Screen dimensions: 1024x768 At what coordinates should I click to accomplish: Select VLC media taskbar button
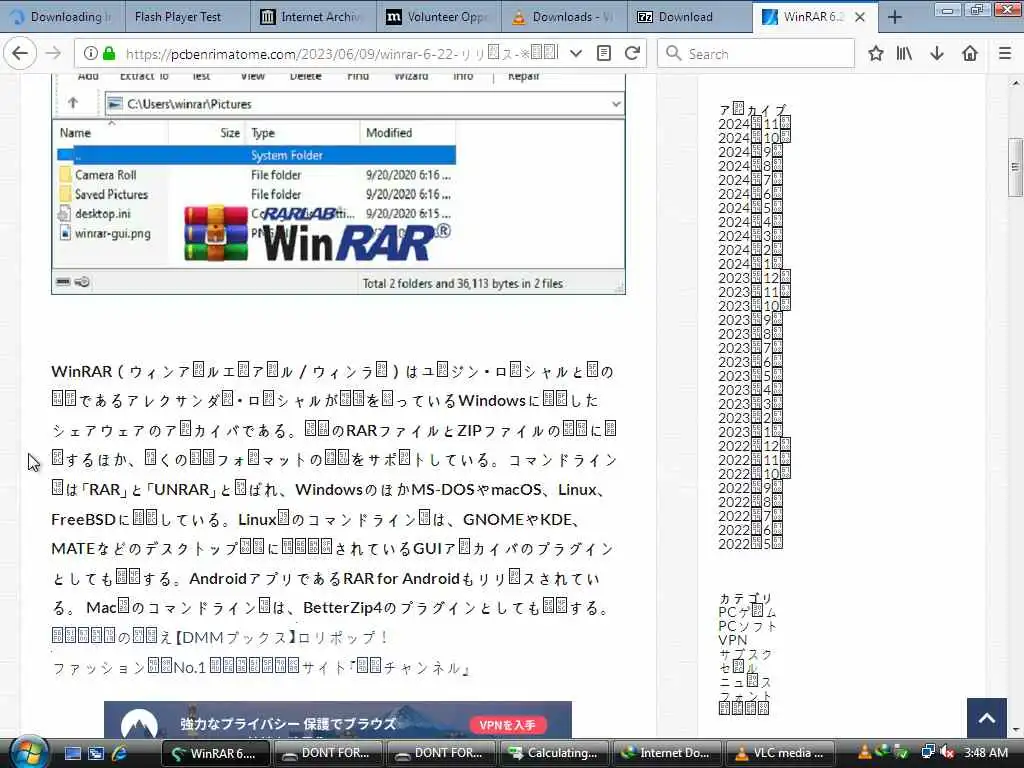click(781, 754)
